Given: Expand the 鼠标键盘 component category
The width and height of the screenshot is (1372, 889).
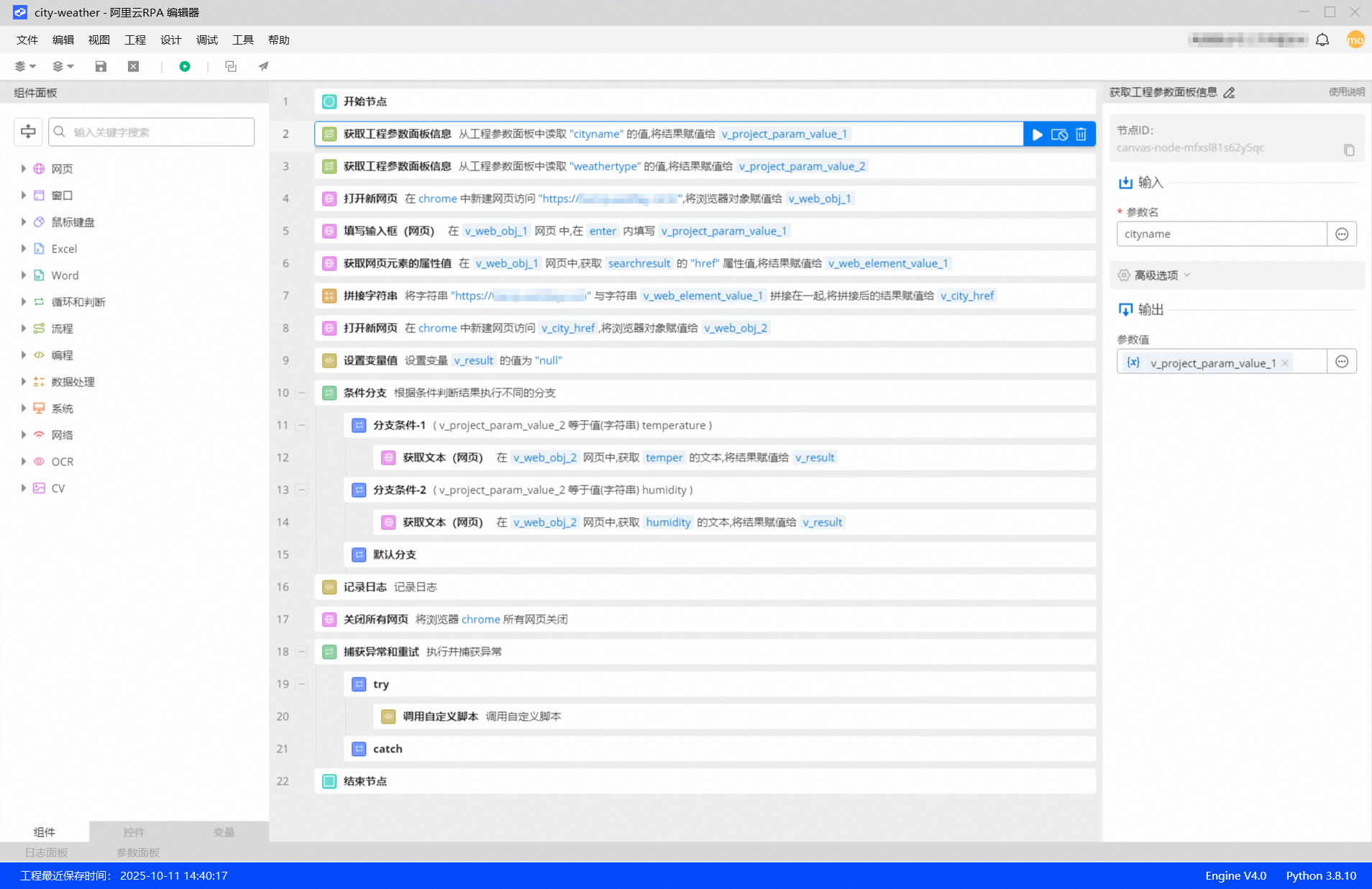Looking at the screenshot, I should [x=24, y=222].
